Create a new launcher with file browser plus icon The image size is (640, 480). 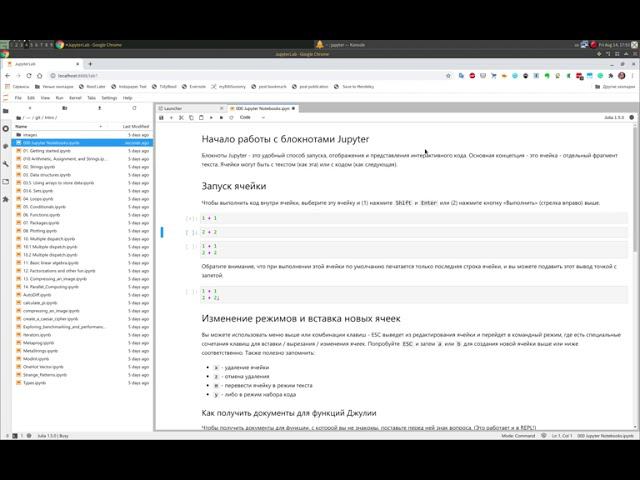(x=30, y=108)
